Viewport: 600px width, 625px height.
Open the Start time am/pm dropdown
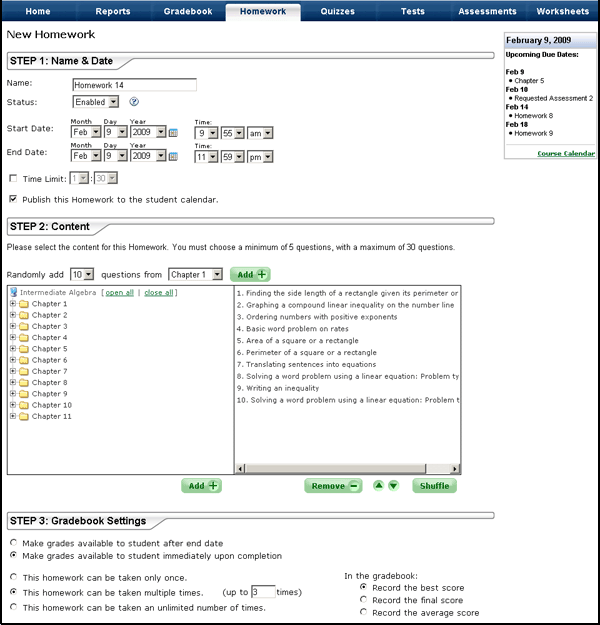tap(260, 134)
